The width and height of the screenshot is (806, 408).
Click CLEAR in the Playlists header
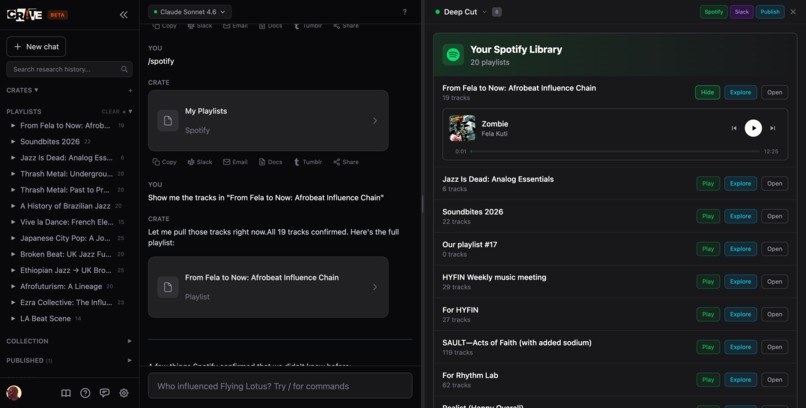pos(111,112)
